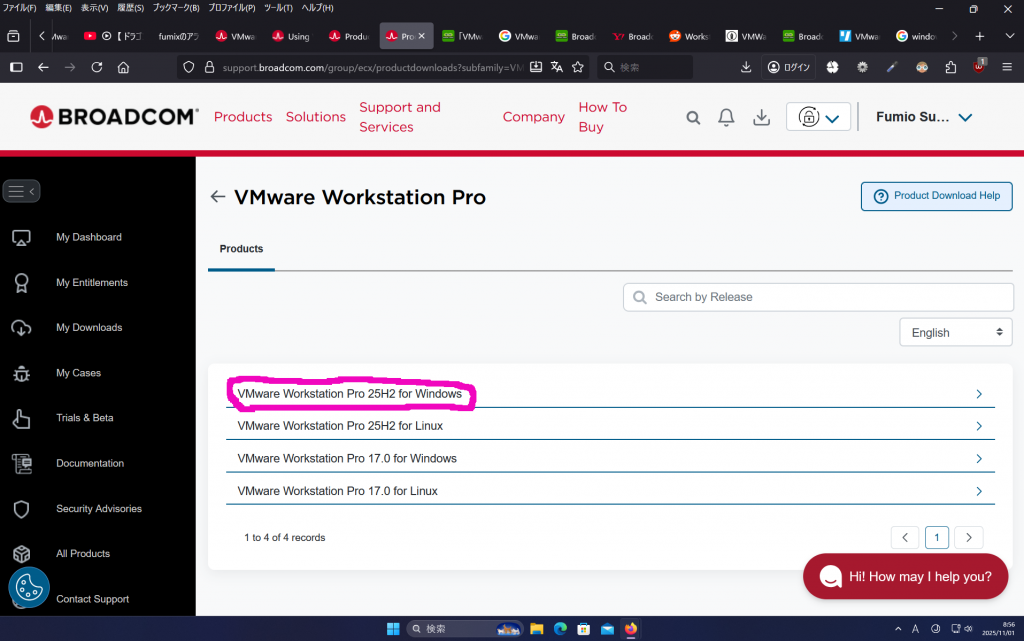The height and width of the screenshot is (641, 1024).
Task: Expand the Fumio user account menu
Action: click(x=923, y=117)
